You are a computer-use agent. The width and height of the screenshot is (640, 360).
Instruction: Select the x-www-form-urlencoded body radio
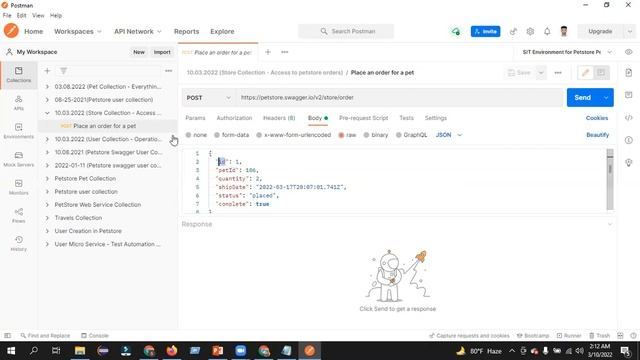[259, 135]
